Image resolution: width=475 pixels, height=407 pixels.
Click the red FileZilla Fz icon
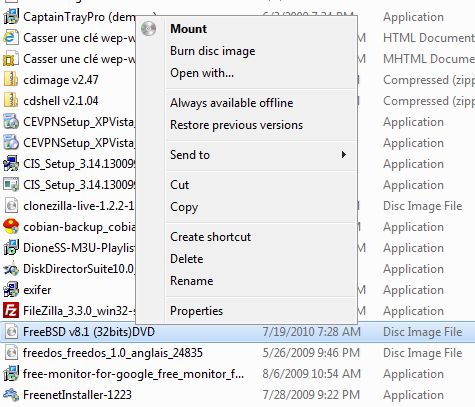(x=11, y=311)
